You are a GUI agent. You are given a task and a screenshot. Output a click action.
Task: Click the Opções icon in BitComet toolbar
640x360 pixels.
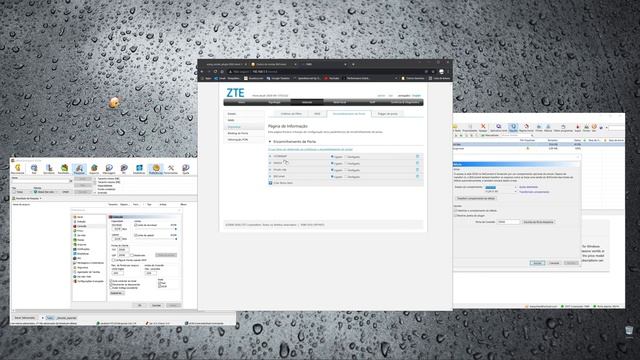click(513, 128)
